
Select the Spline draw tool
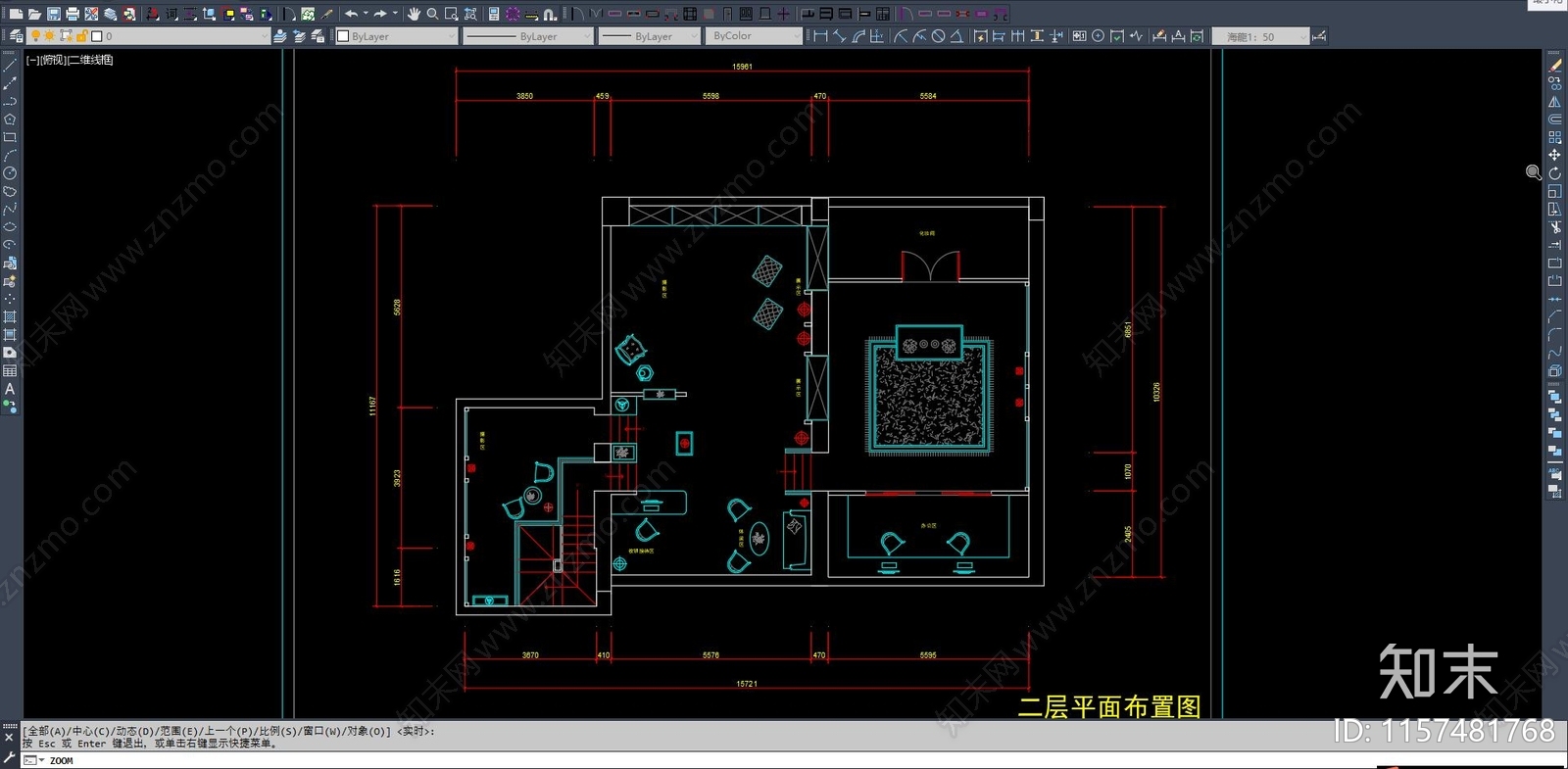(10, 209)
